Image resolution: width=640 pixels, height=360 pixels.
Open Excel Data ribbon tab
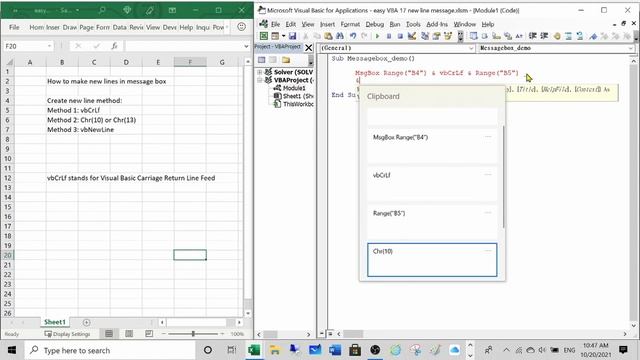click(x=120, y=27)
